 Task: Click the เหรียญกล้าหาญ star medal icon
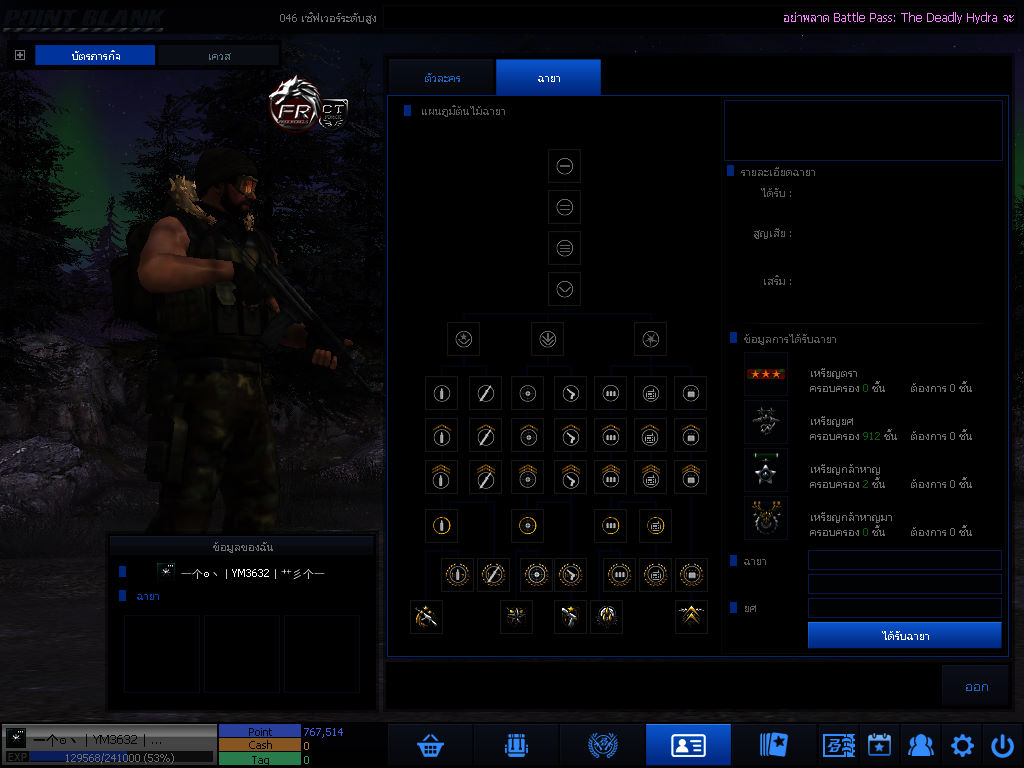(x=766, y=470)
